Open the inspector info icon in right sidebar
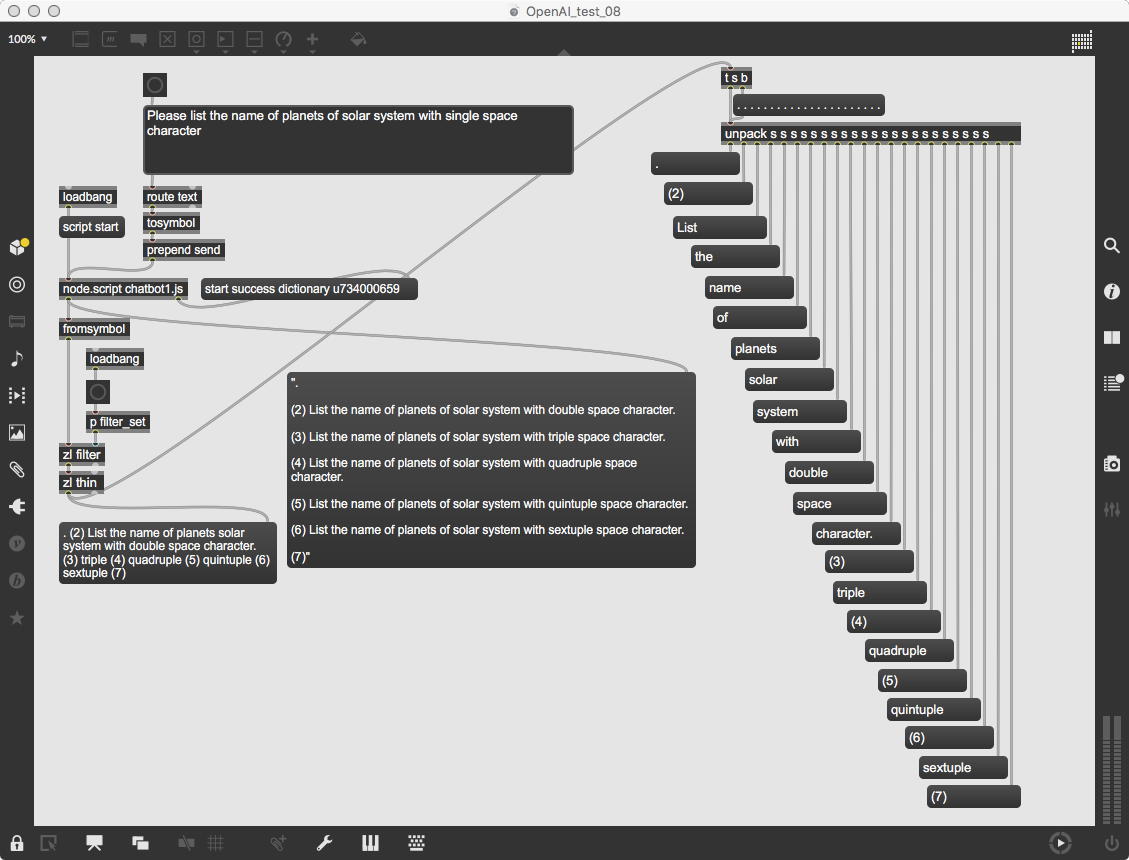This screenshot has height=860, width=1129. (1112, 291)
